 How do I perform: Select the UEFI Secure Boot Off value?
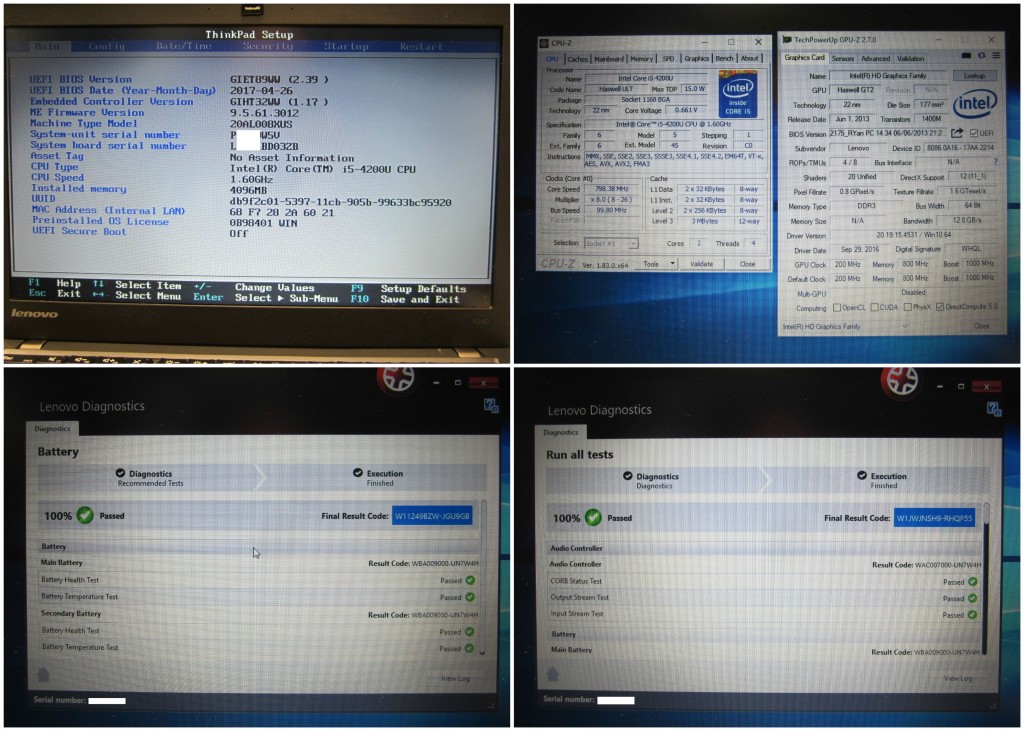(x=238, y=233)
